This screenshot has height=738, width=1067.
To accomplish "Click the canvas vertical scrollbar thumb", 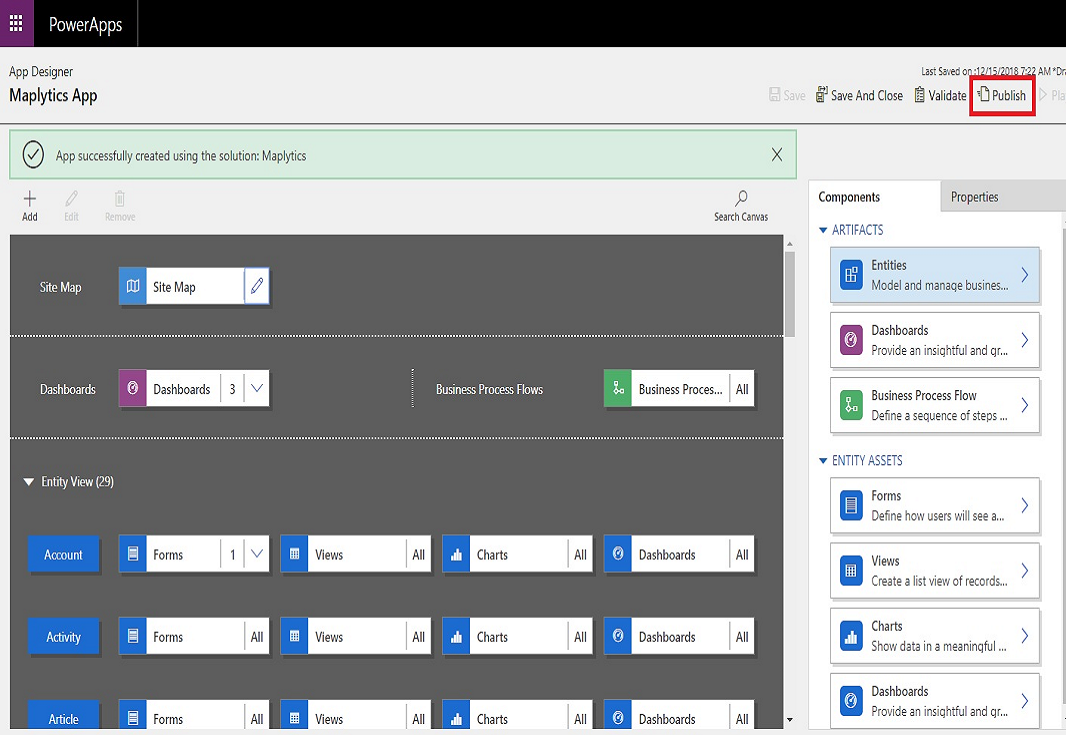I will pyautogui.click(x=789, y=293).
